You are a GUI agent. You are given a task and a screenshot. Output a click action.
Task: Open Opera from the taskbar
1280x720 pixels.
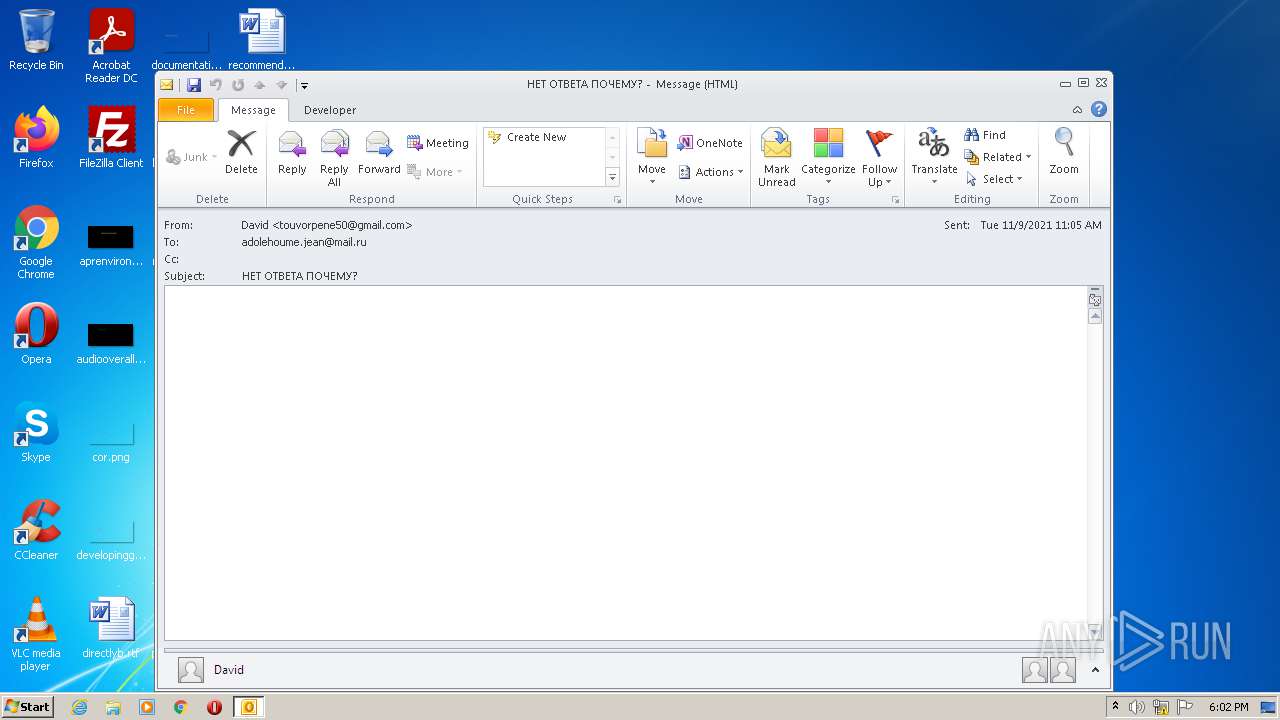pyautogui.click(x=214, y=707)
